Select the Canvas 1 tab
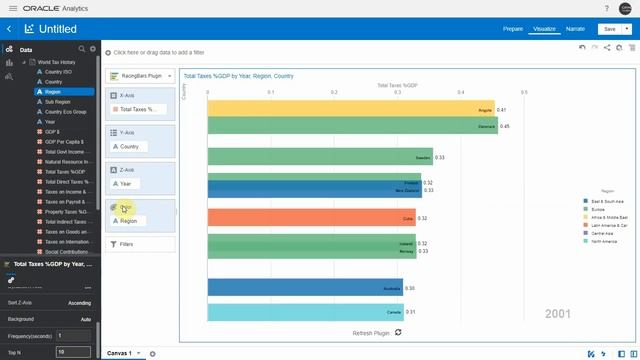 119,353
